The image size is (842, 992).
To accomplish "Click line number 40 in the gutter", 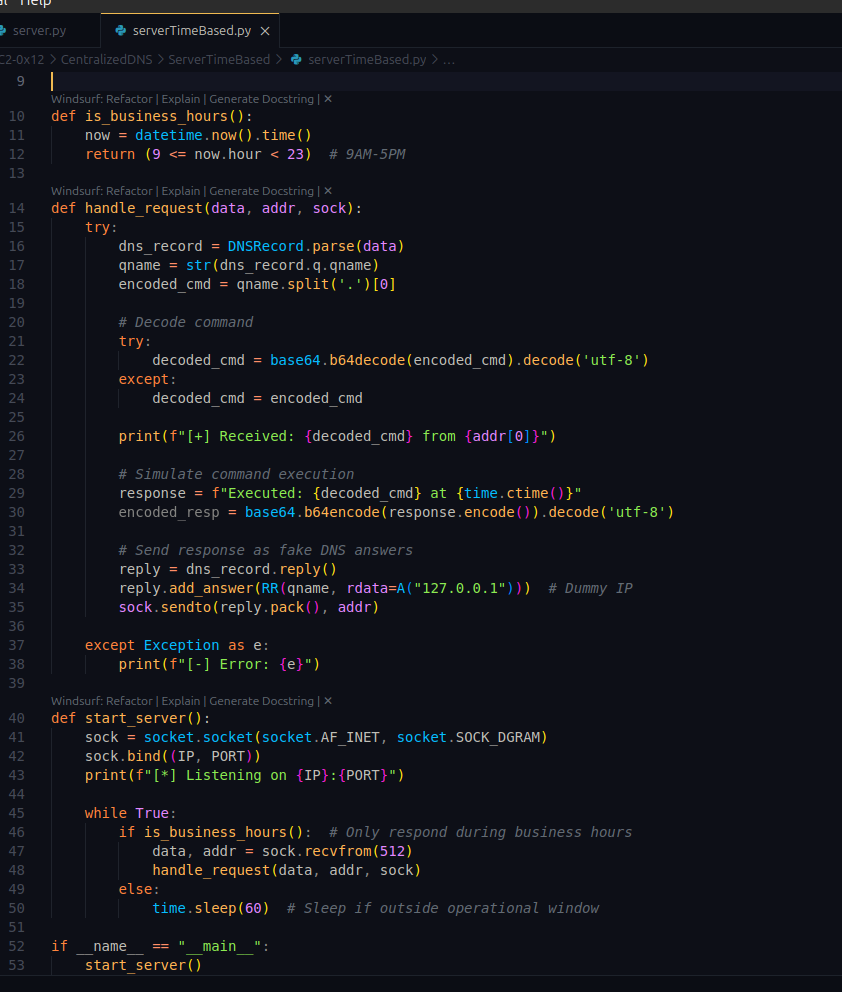I will point(17,717).
